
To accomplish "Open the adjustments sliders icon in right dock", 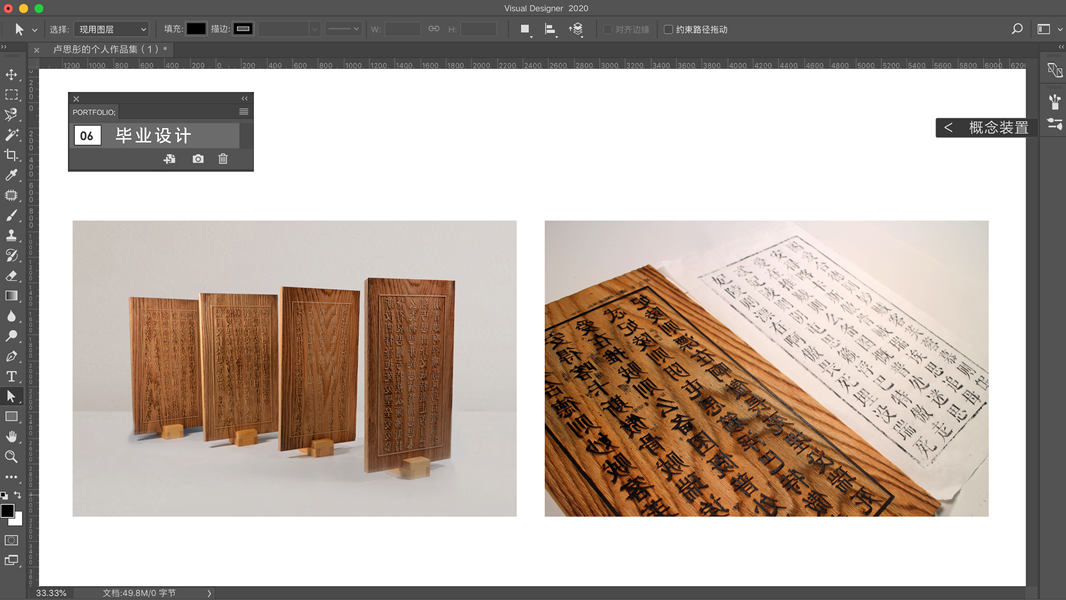I will 1054,124.
